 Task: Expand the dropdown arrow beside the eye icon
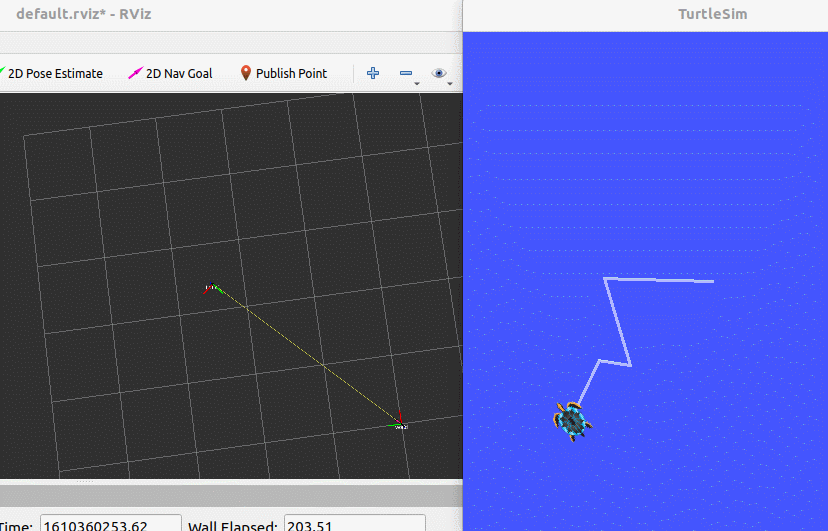[x=450, y=84]
